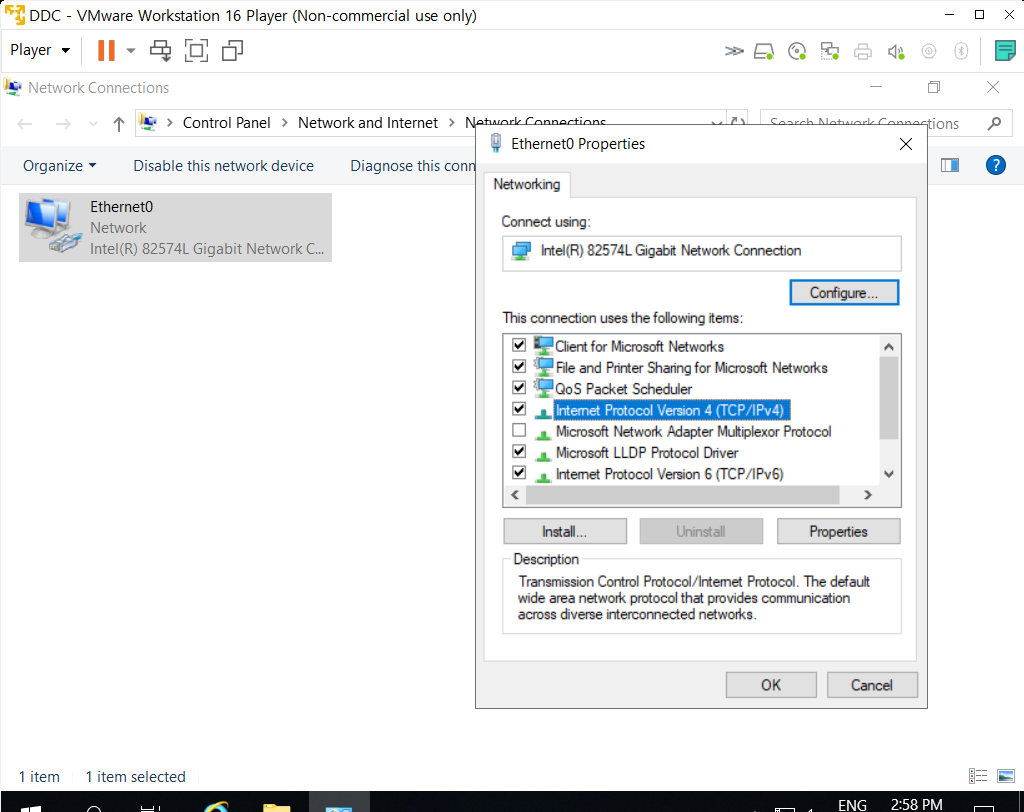Click the Install button
The width and height of the screenshot is (1024, 812).
(x=565, y=532)
